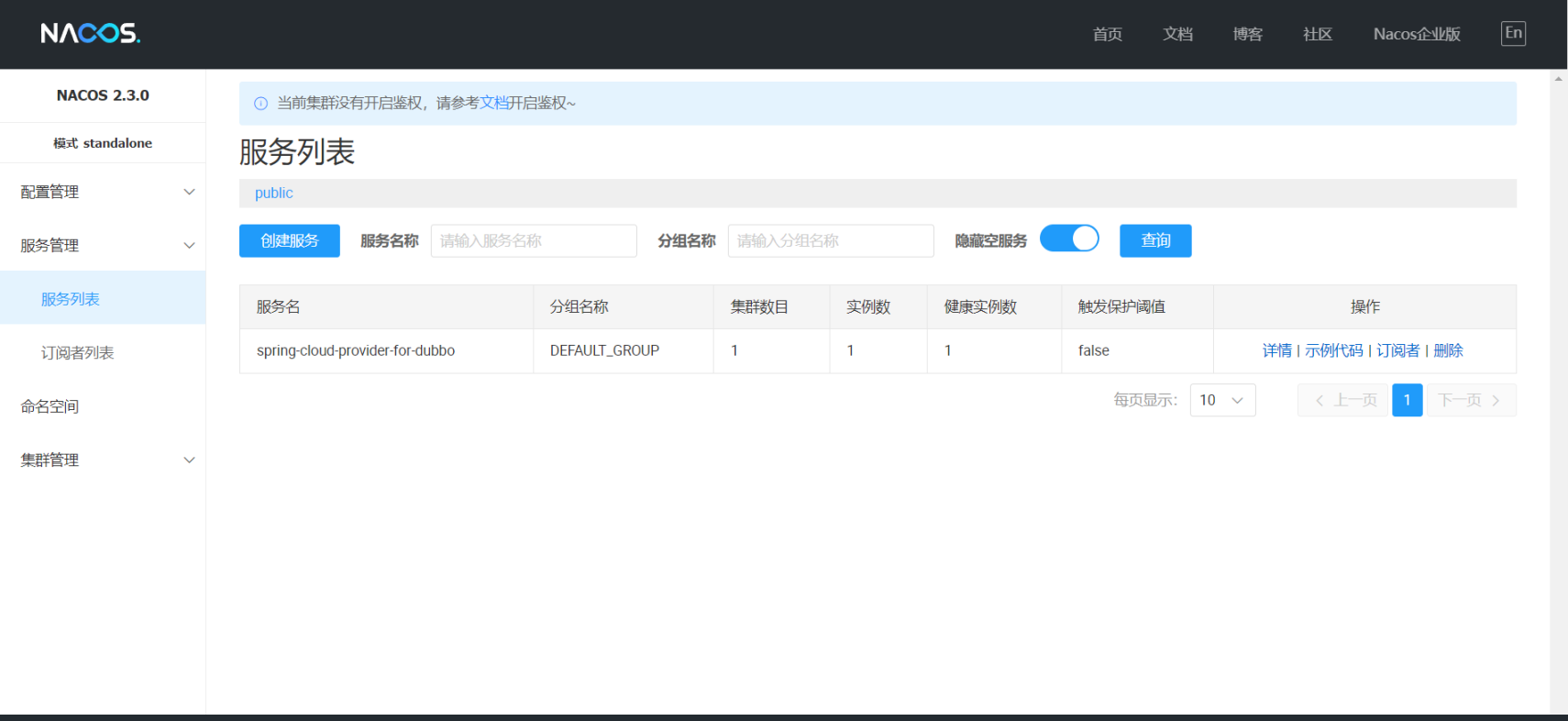Open 命名空间 in the sidebar
Image resolution: width=1568 pixels, height=721 pixels.
click(50, 406)
